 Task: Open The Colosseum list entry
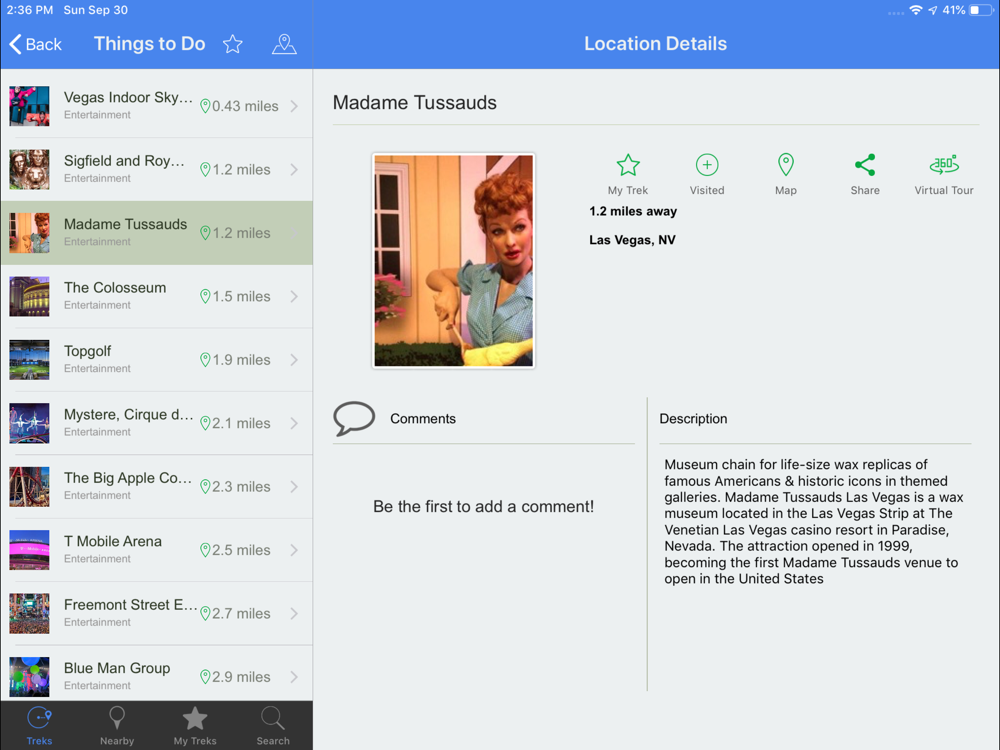point(157,296)
